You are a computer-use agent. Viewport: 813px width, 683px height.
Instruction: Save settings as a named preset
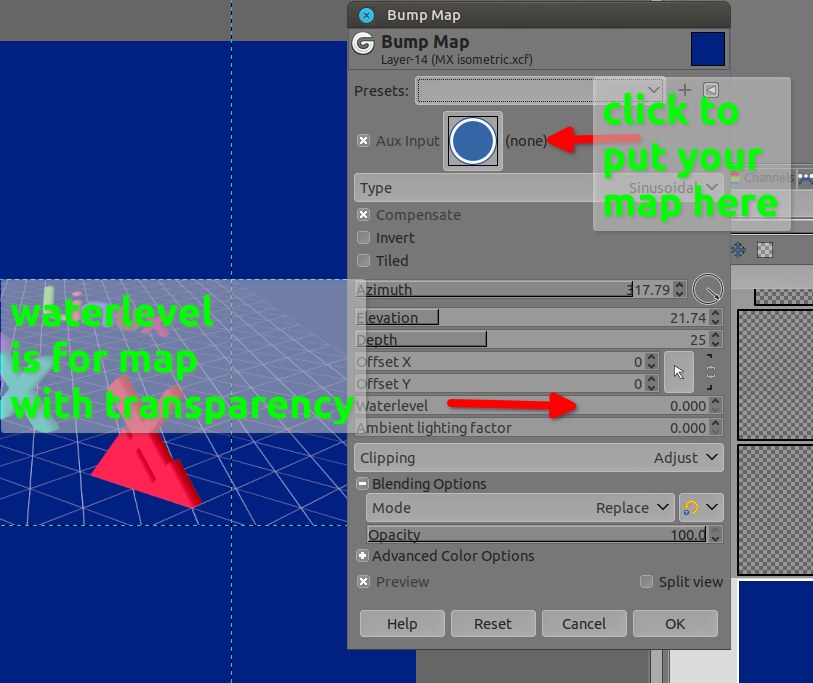tap(684, 90)
